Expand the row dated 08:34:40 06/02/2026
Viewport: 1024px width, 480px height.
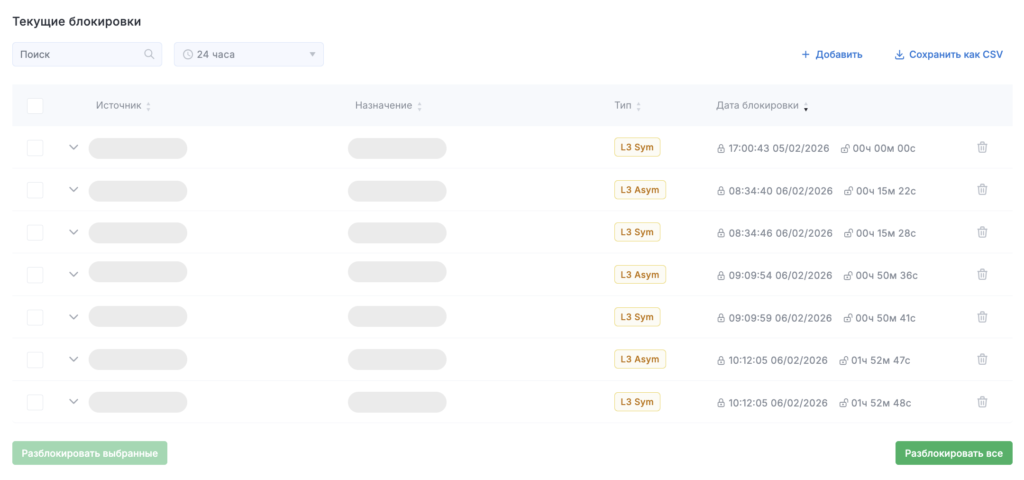pyautogui.click(x=73, y=190)
